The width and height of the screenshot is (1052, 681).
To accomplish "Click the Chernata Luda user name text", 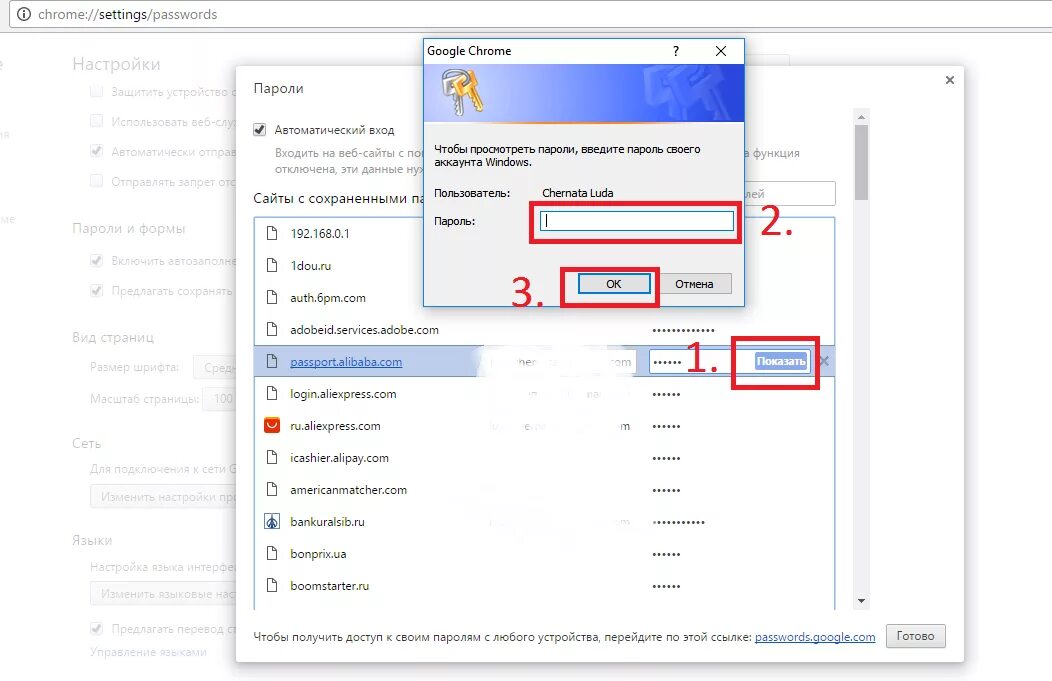I will click(x=578, y=193).
